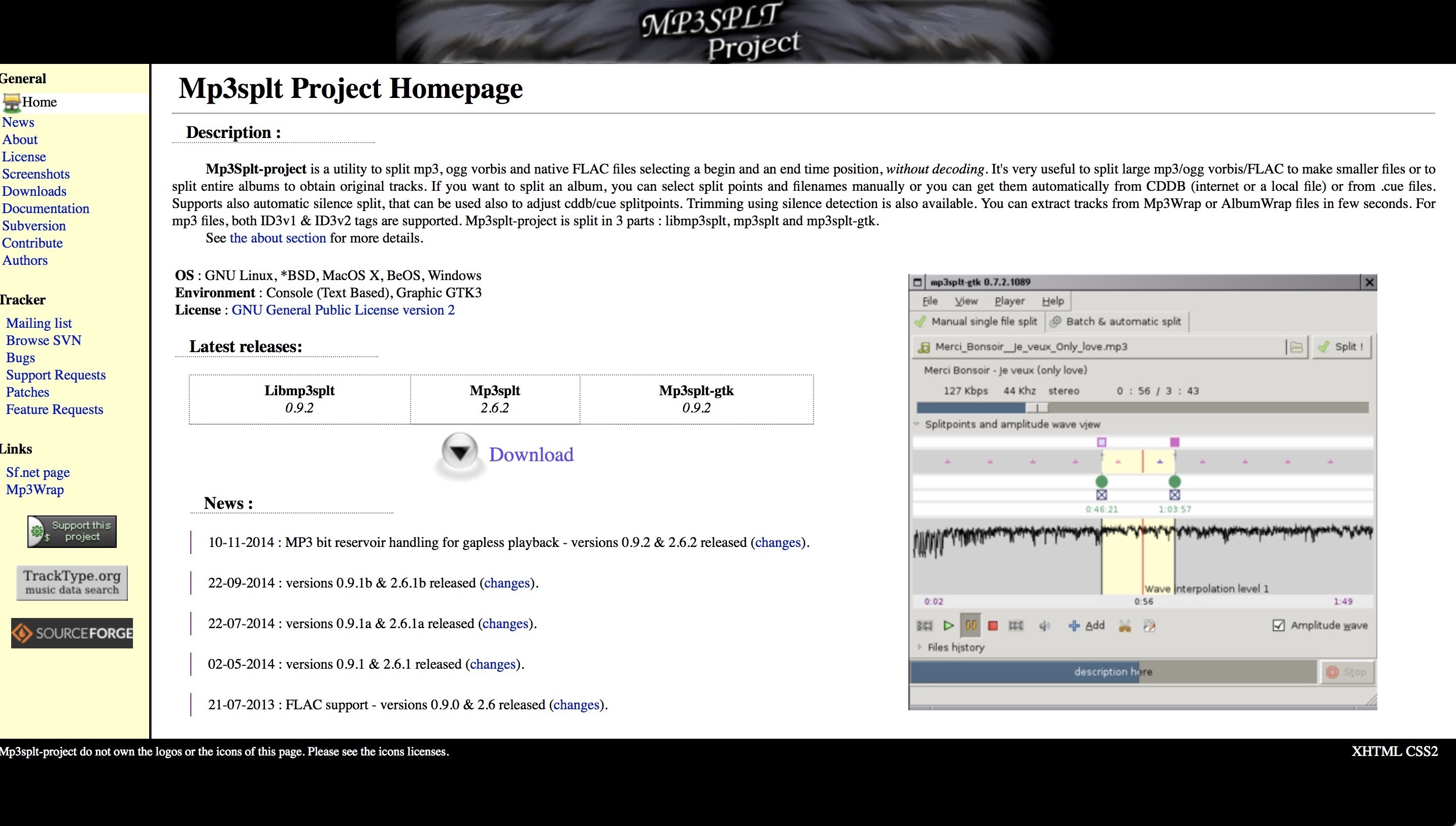Click the Pause button in the player
Viewport: 1456px width, 826px height.
pyautogui.click(x=971, y=626)
